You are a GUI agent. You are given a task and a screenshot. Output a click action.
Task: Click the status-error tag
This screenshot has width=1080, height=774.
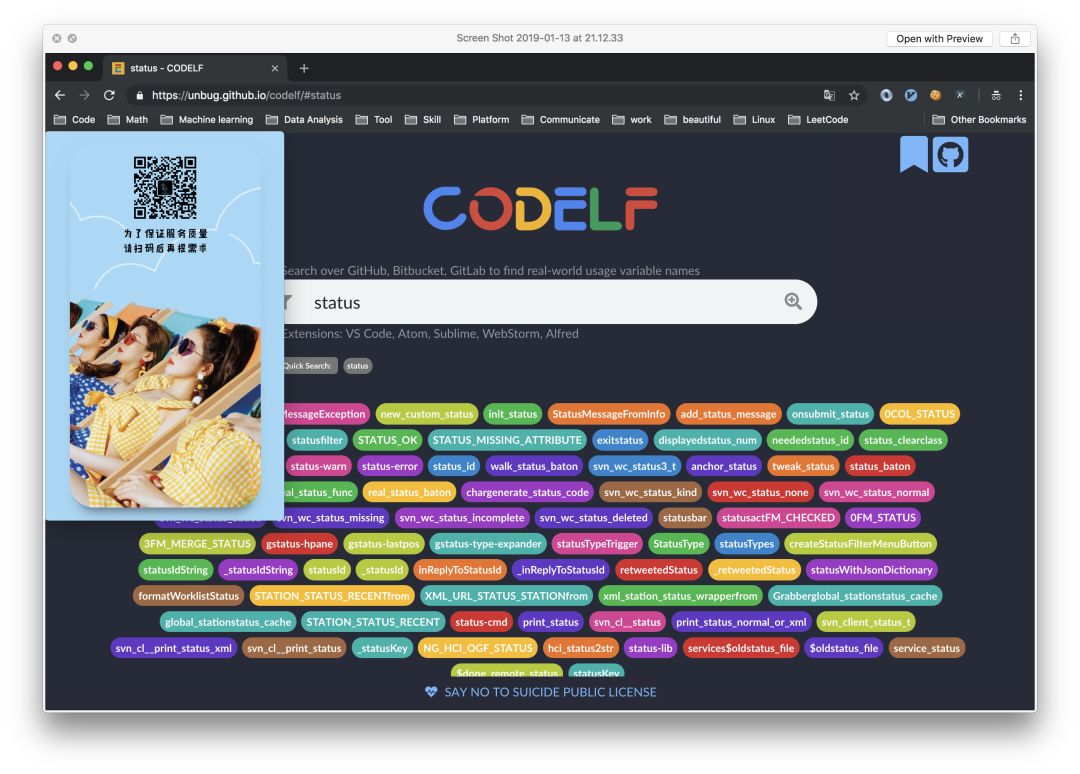click(x=390, y=466)
